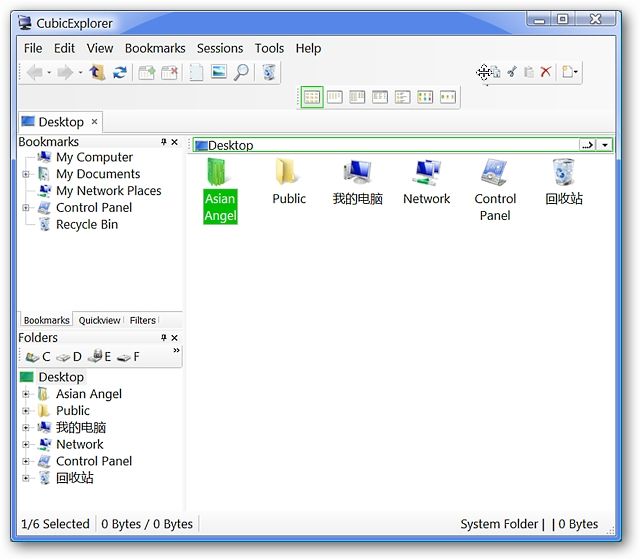The width and height of the screenshot is (640, 560).
Task: Open the Edit menu
Action: [x=64, y=48]
